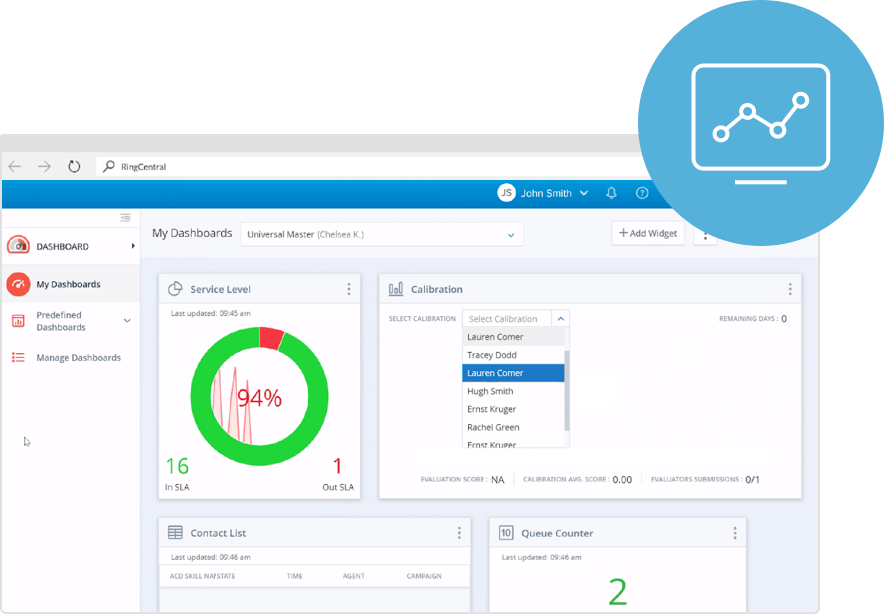The image size is (884, 614).
Task: Click the Add Widget button
Action: [648, 233]
